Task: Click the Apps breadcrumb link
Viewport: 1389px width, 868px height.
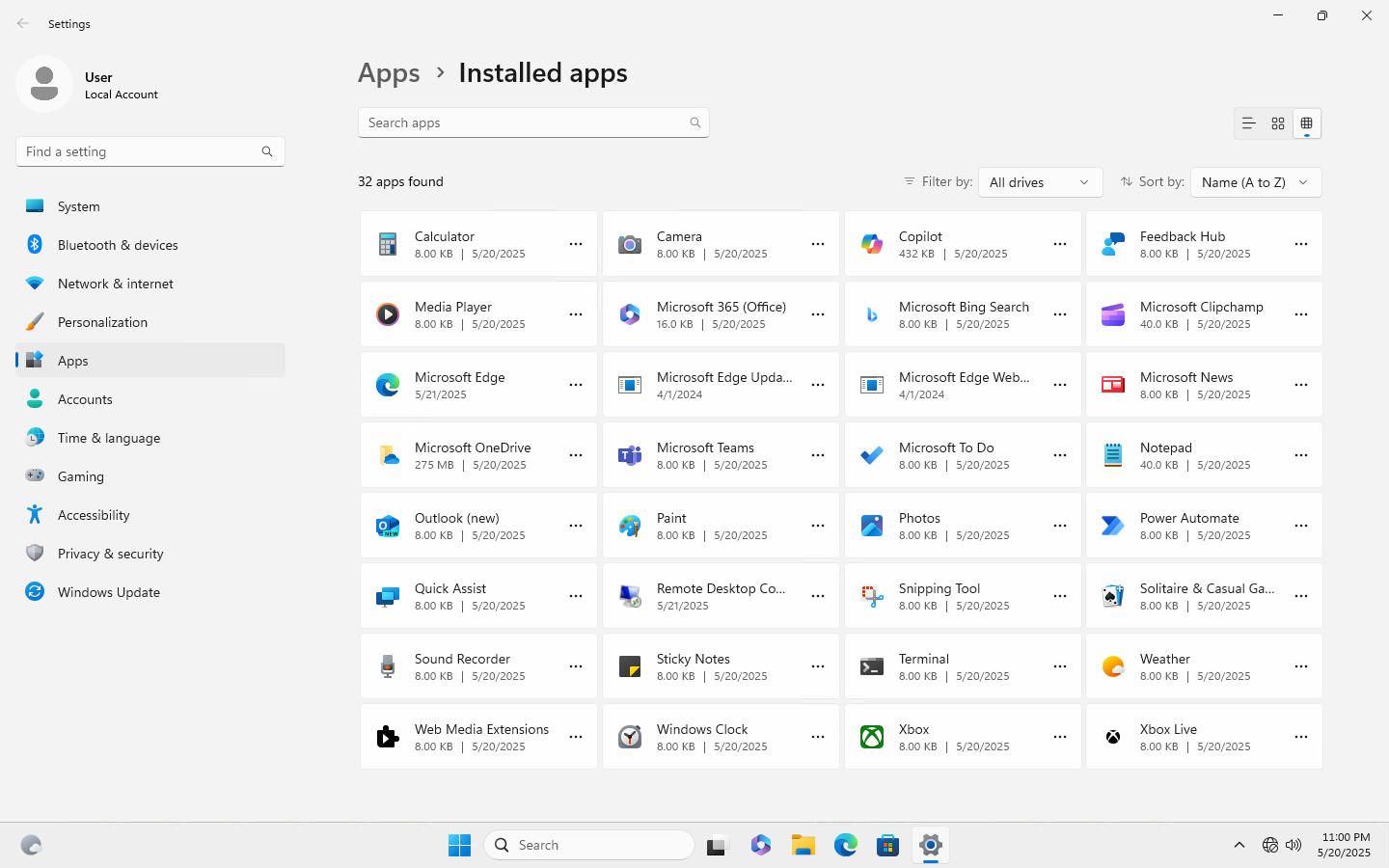Action: click(x=389, y=73)
